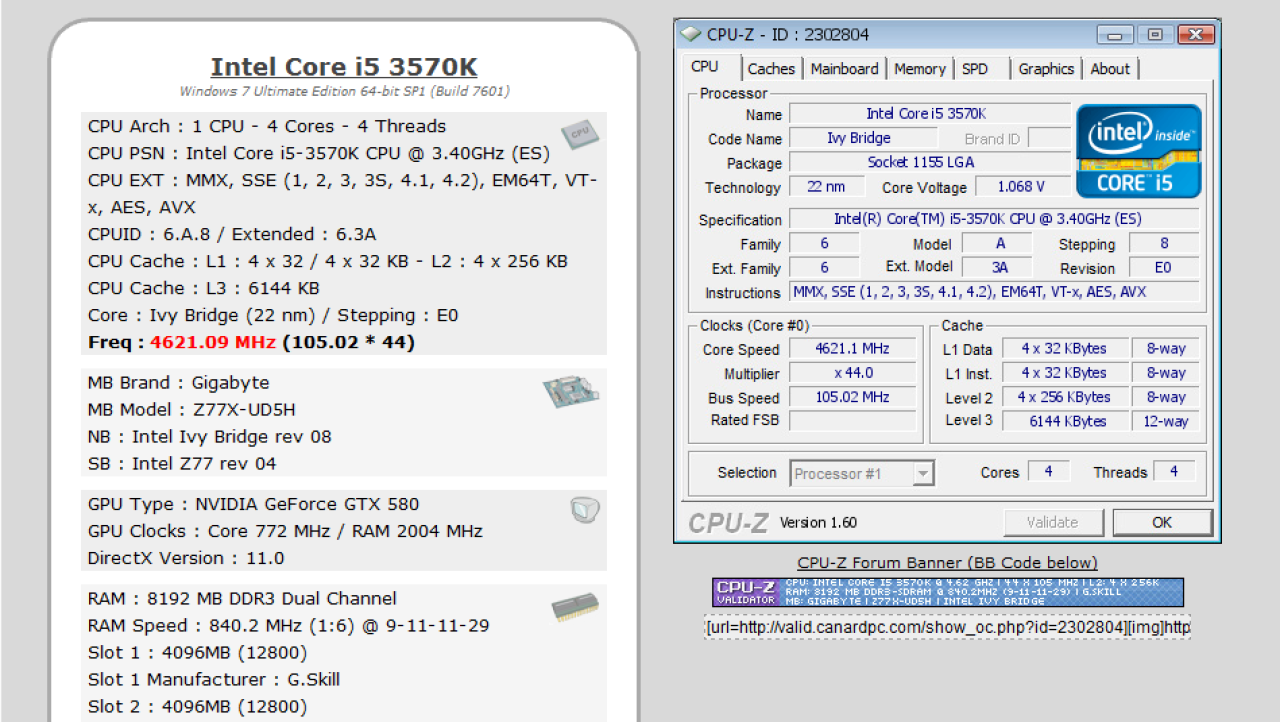This screenshot has height=722, width=1280.
Task: Click the CPU-Z maximize/restore button
Action: click(1154, 34)
